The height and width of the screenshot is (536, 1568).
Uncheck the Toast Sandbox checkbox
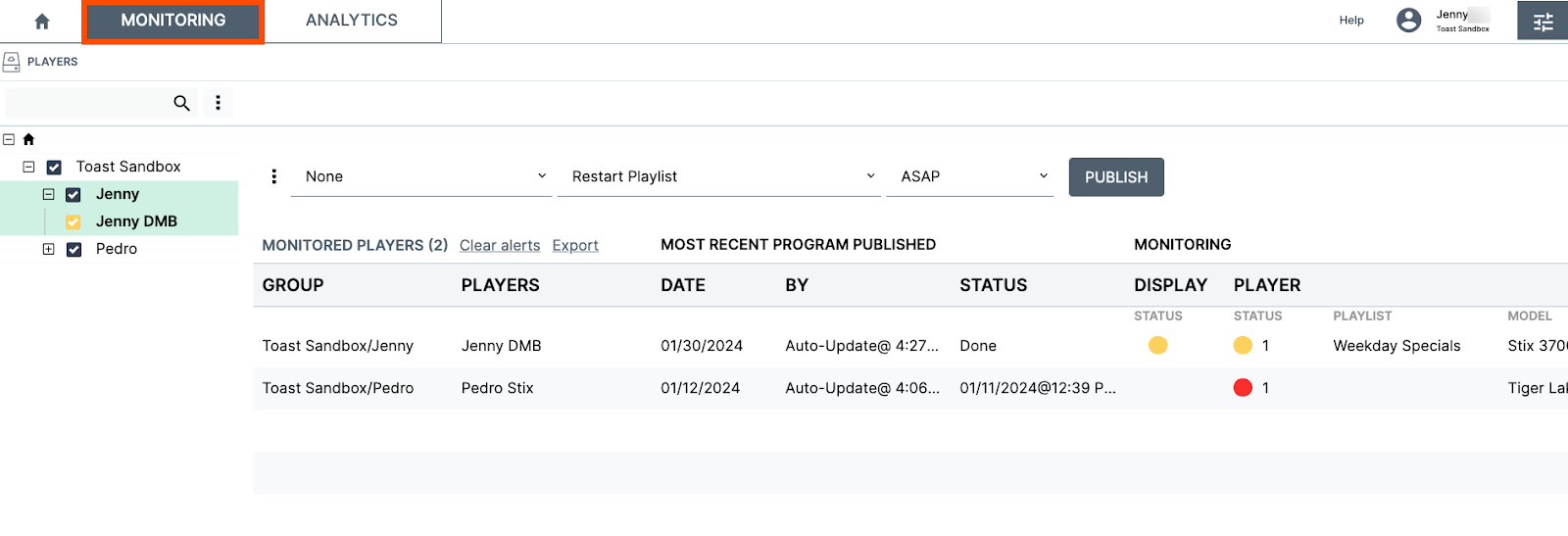point(54,168)
